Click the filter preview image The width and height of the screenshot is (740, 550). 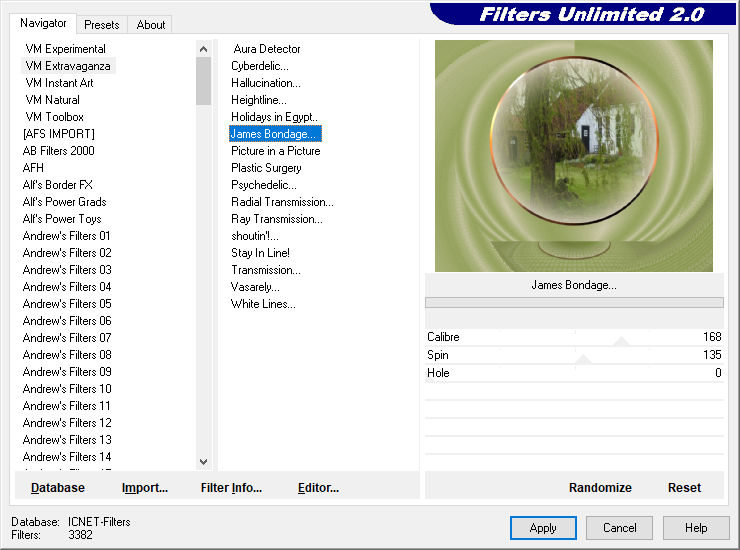pyautogui.click(x=573, y=156)
